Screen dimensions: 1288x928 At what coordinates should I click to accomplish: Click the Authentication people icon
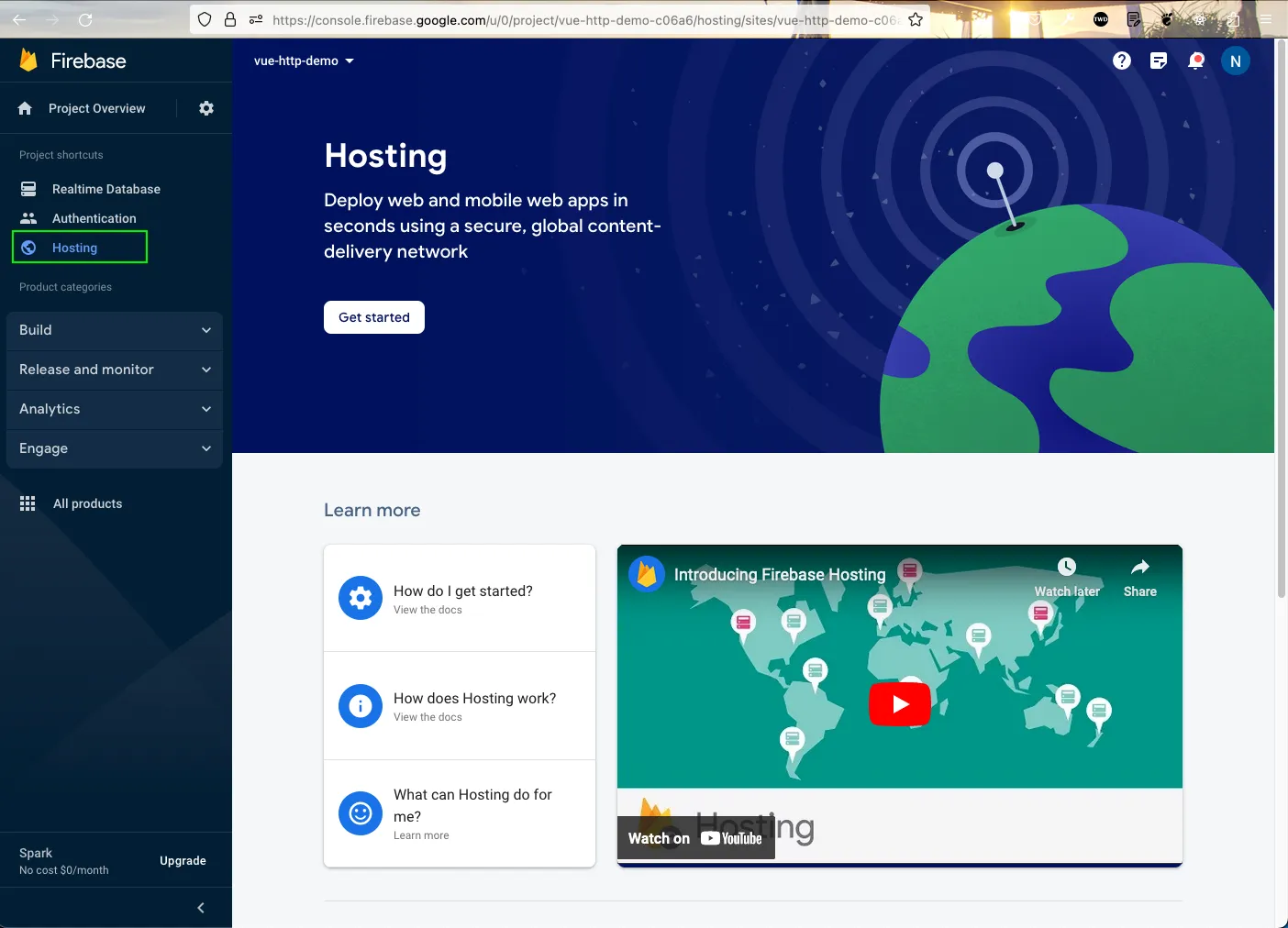pos(28,218)
